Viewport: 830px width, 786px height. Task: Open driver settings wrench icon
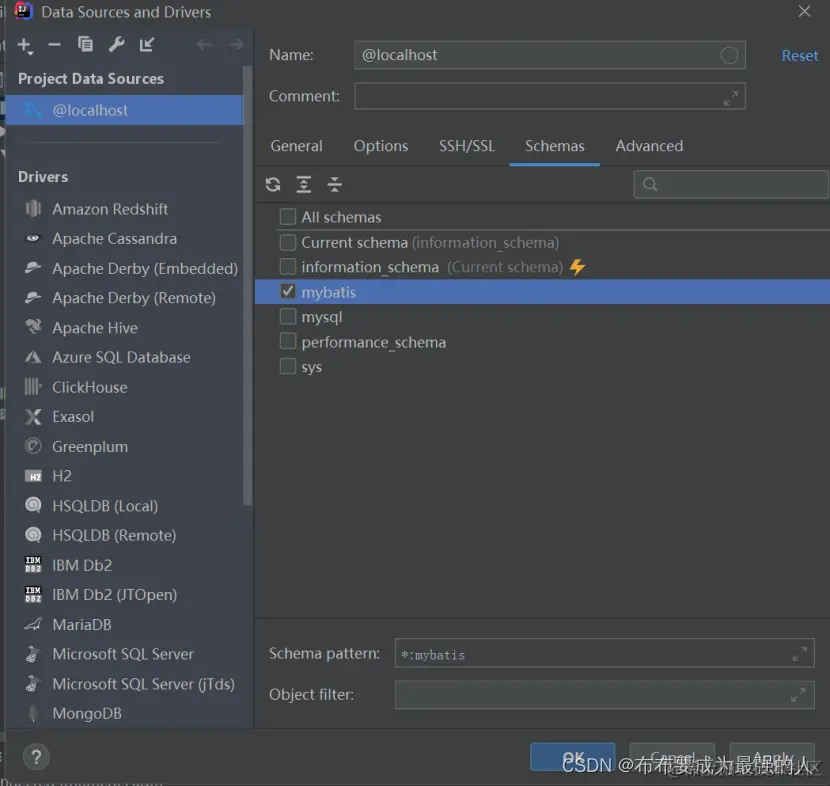(116, 44)
